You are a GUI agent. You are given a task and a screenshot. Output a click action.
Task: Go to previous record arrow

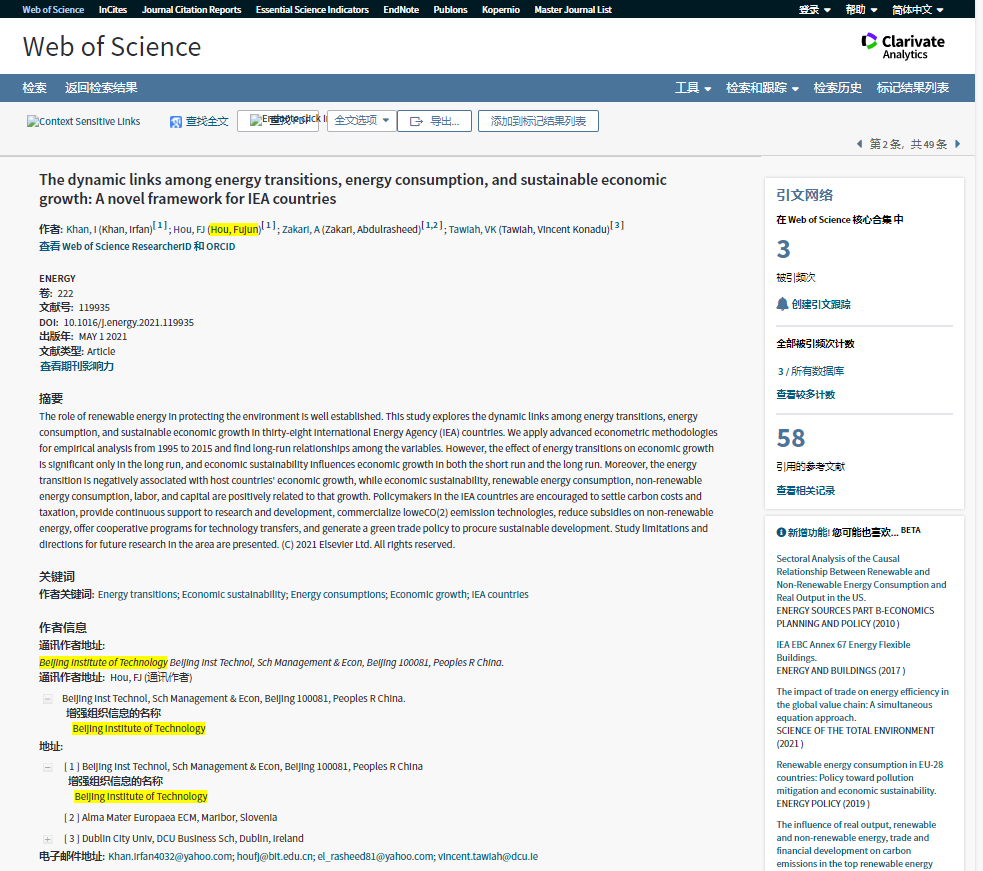tap(859, 144)
